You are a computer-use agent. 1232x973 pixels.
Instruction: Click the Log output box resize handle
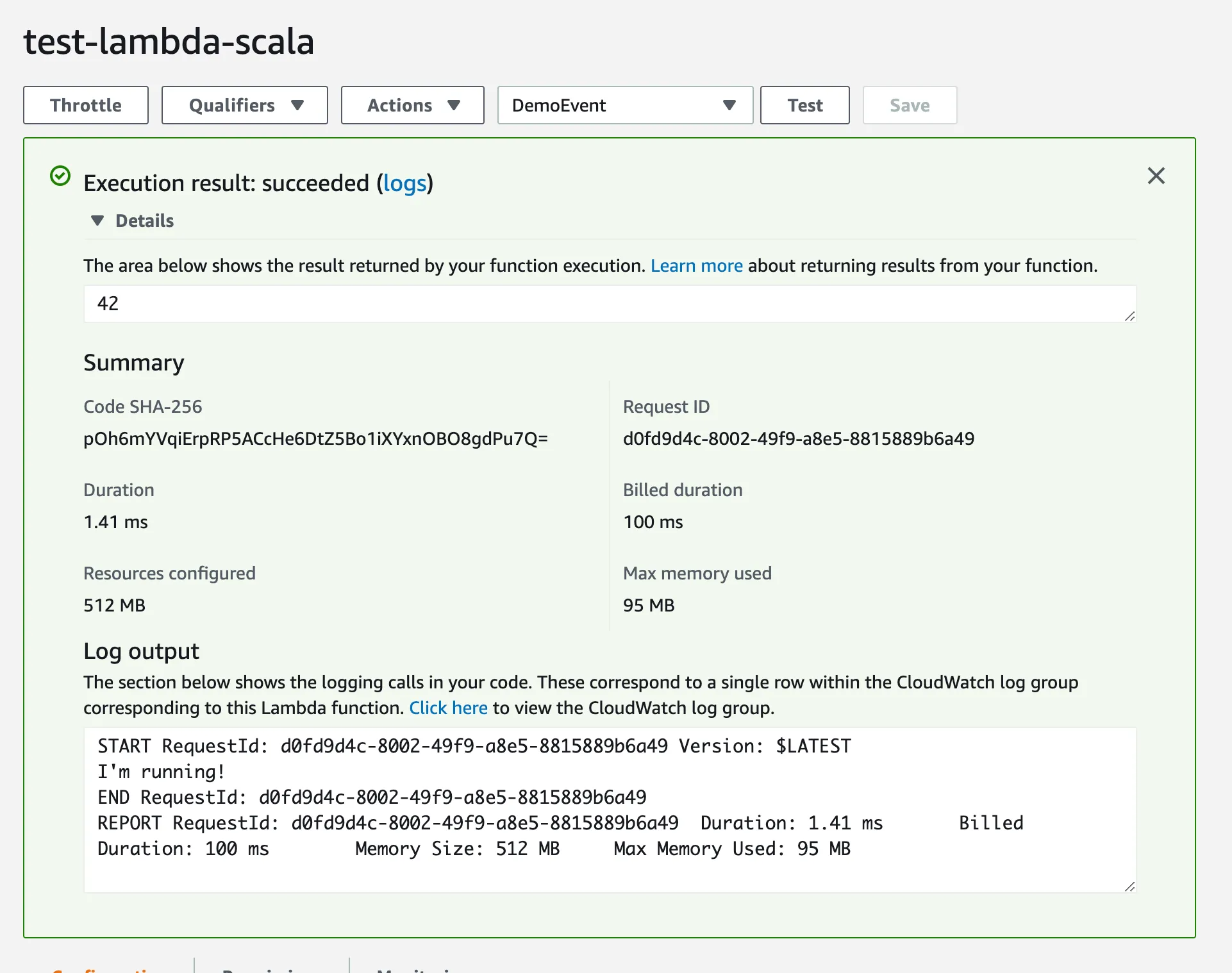click(1129, 886)
